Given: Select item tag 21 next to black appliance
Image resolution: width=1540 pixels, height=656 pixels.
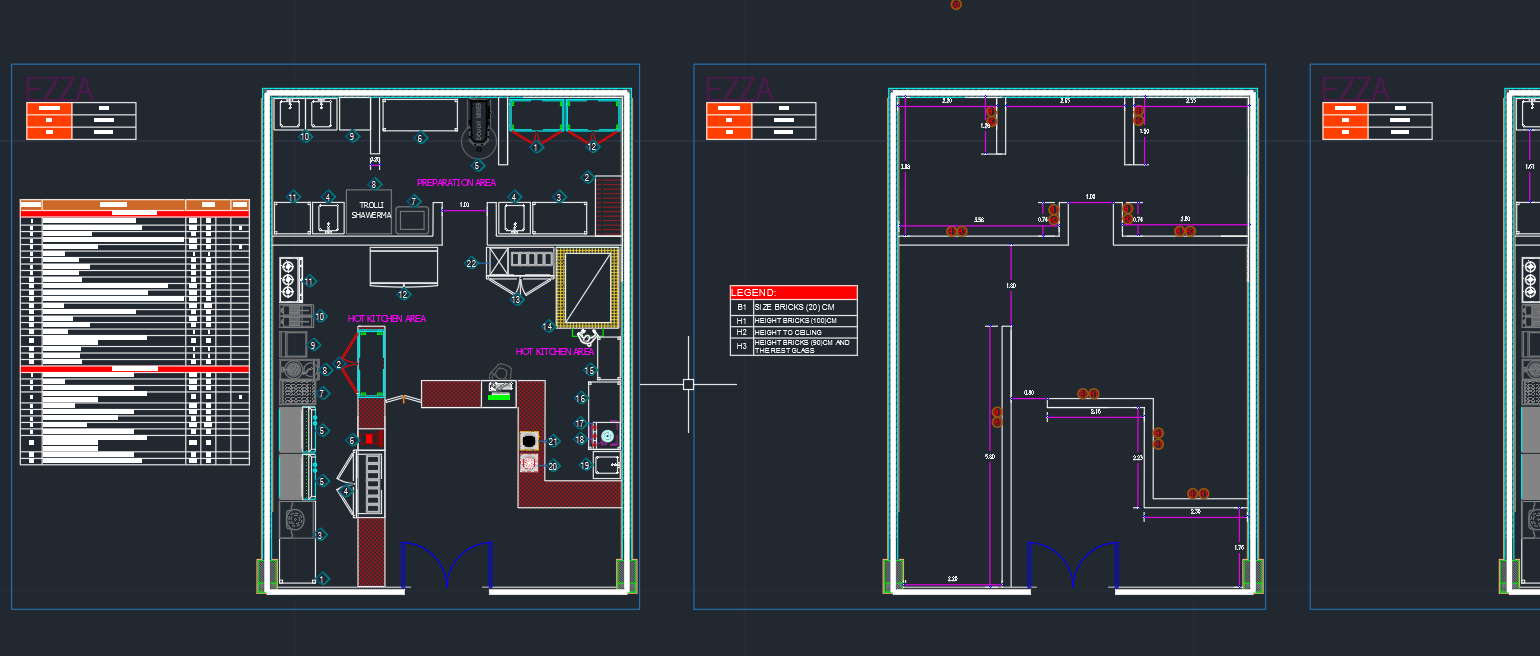Looking at the screenshot, I should (553, 441).
